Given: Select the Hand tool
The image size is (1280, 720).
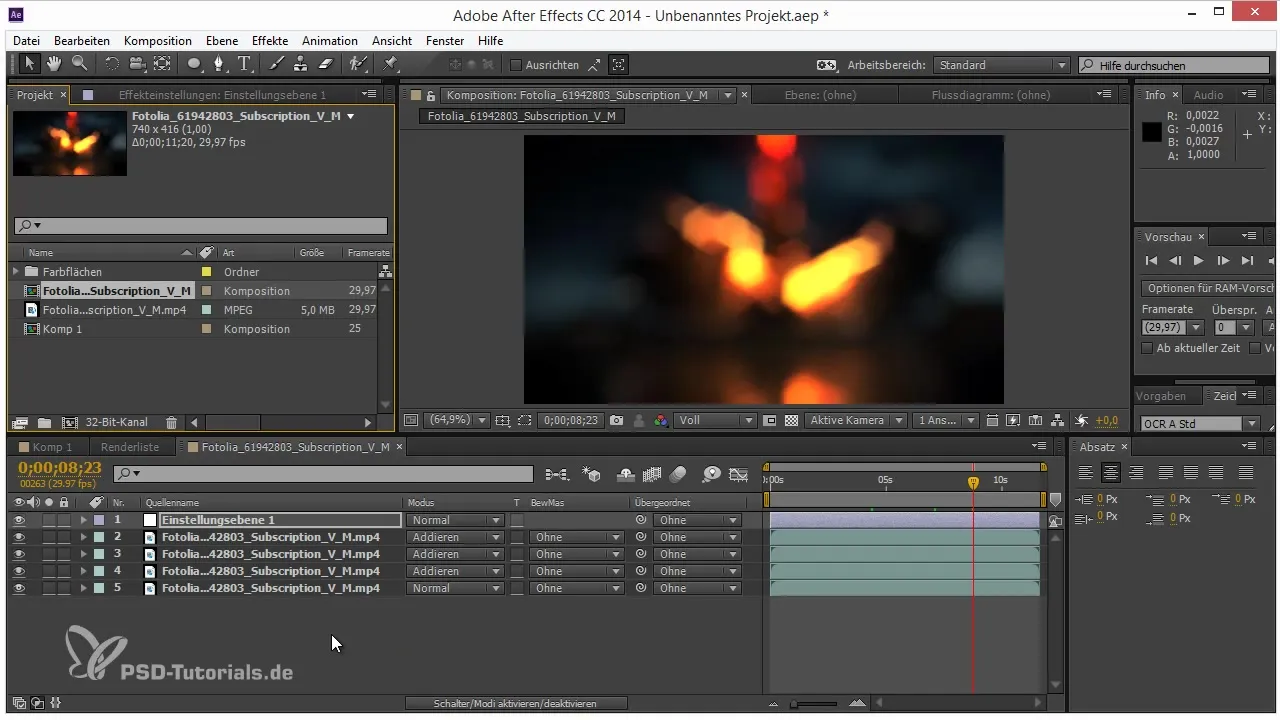Looking at the screenshot, I should point(54,64).
